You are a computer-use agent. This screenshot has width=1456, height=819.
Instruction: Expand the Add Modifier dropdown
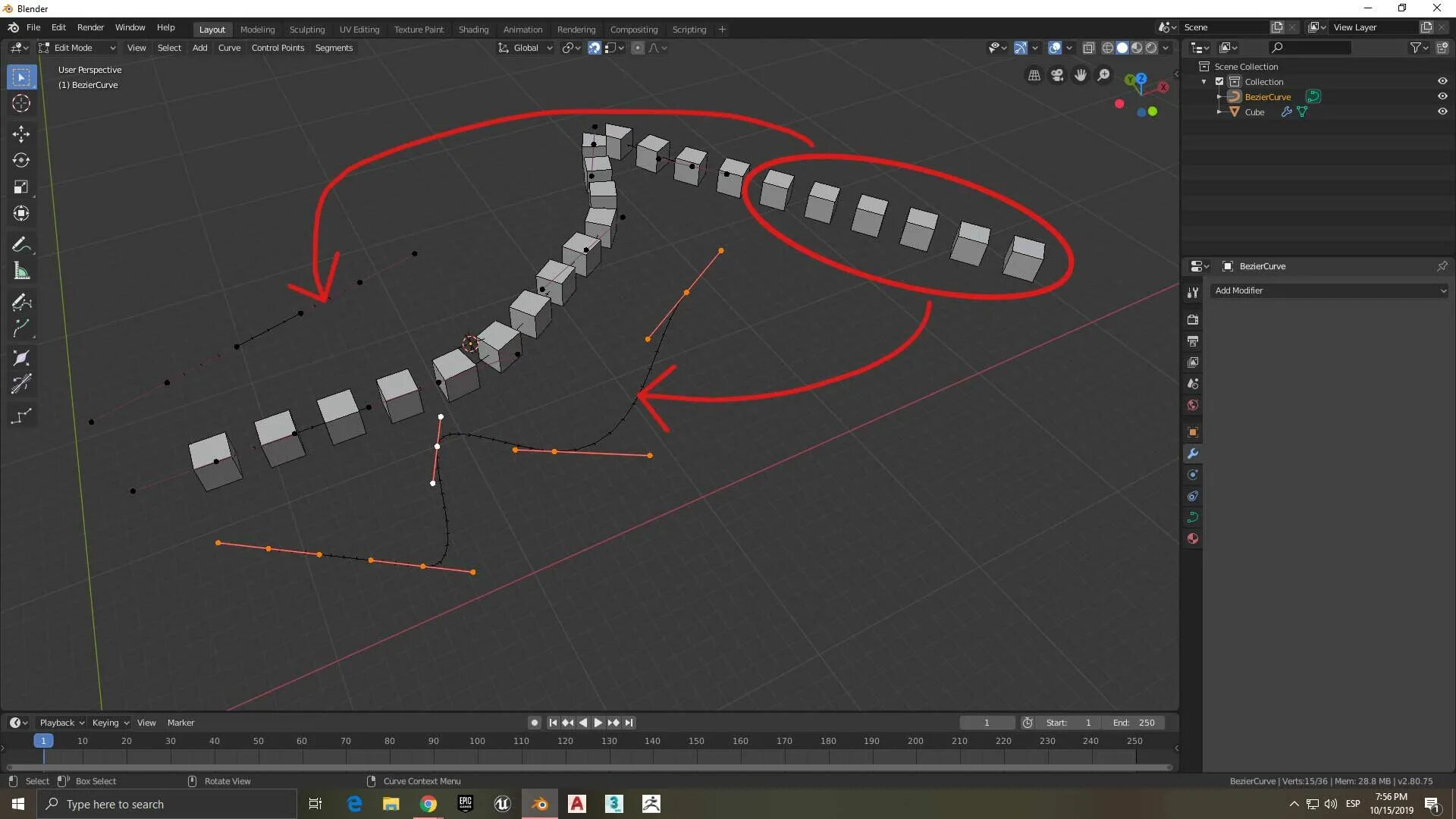tap(1330, 290)
